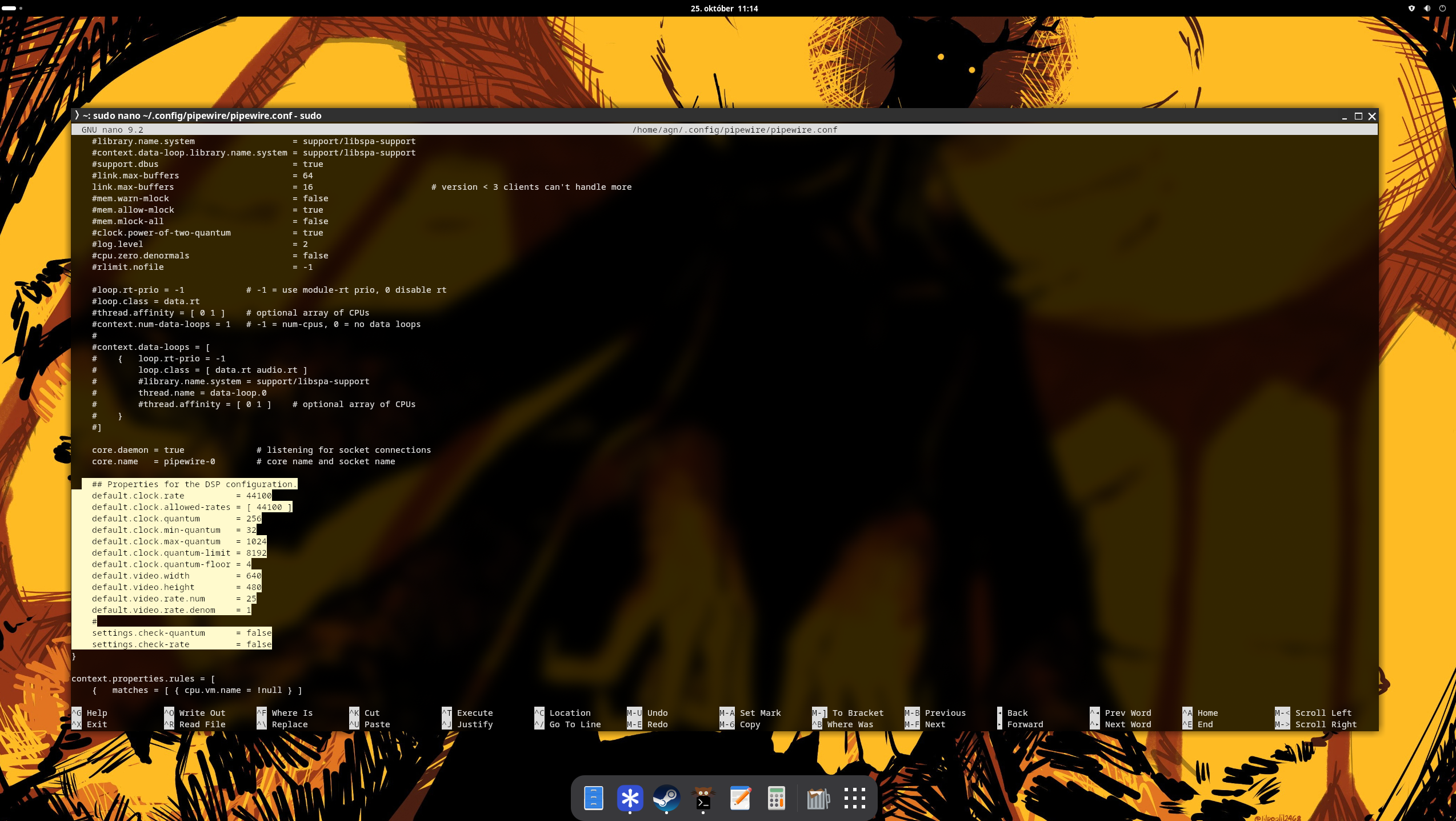Image resolution: width=1456 pixels, height=821 pixels.
Task: Place cursor on 'settings.check-quantum' line
Action: coord(182,633)
